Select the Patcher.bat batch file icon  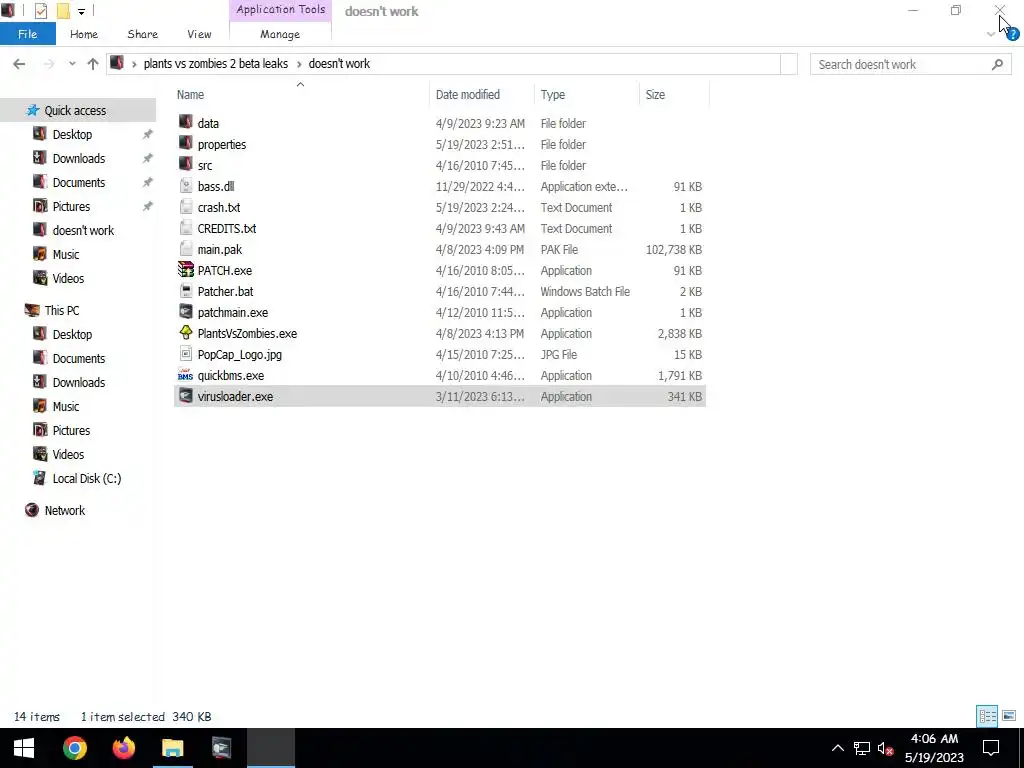point(185,291)
